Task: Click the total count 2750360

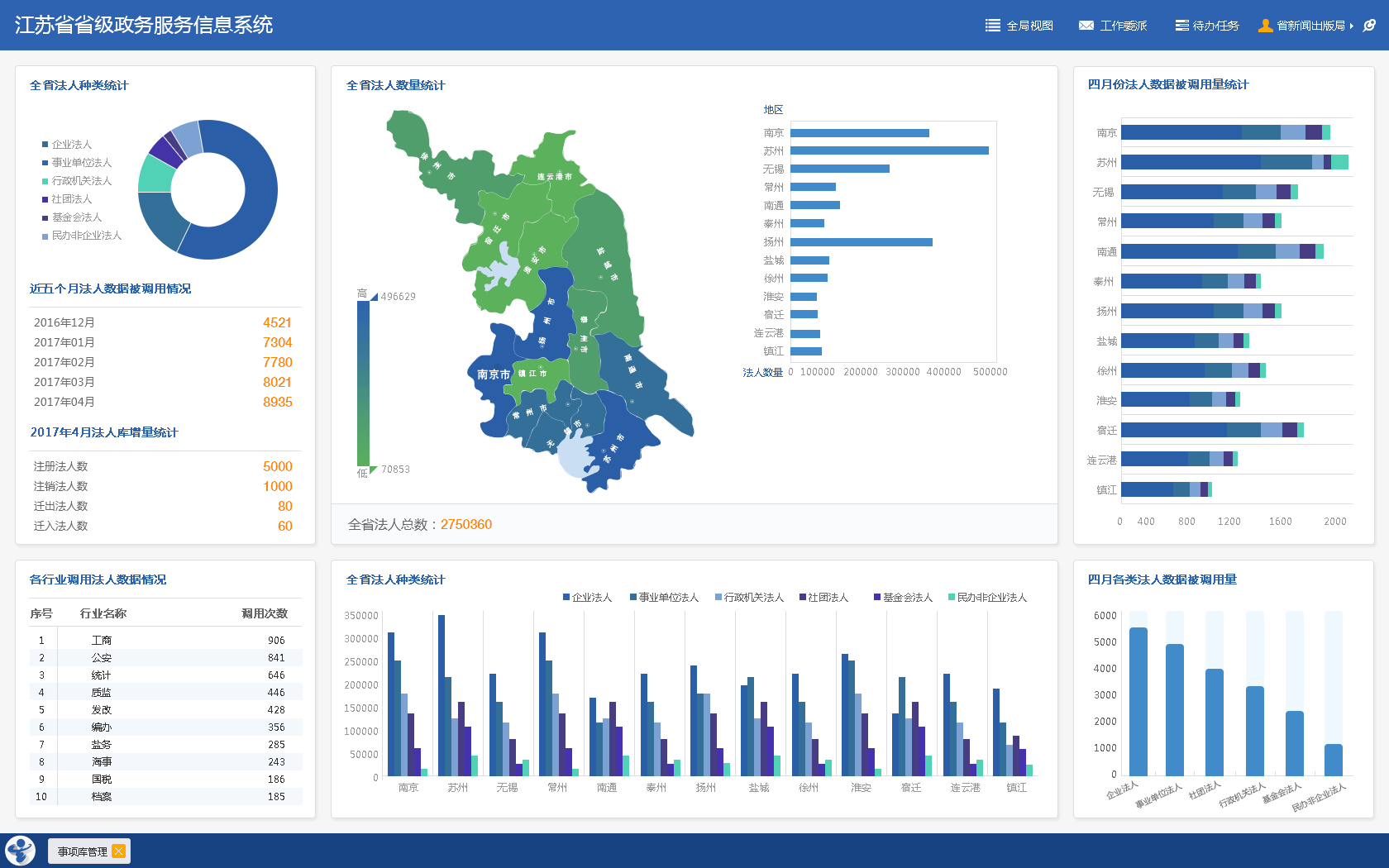Action: tap(466, 524)
